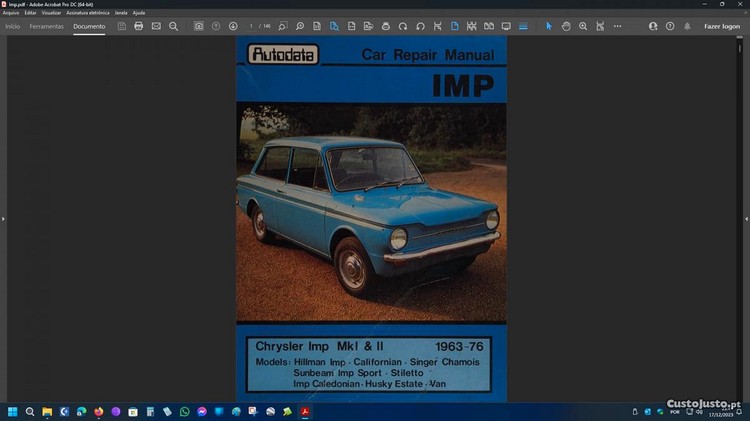Open the notifications bell

687,26
